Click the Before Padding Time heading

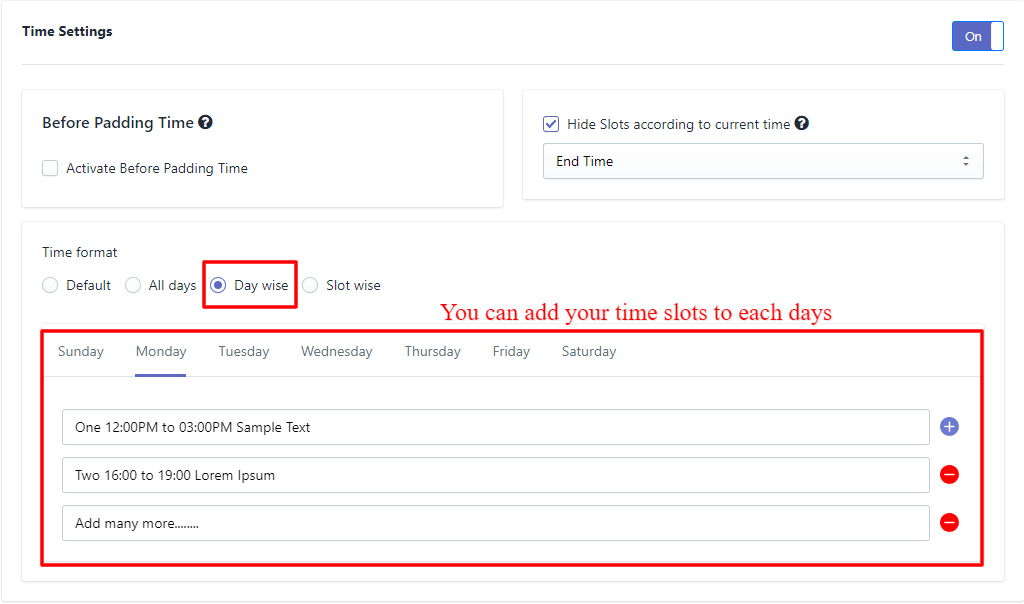coord(118,123)
